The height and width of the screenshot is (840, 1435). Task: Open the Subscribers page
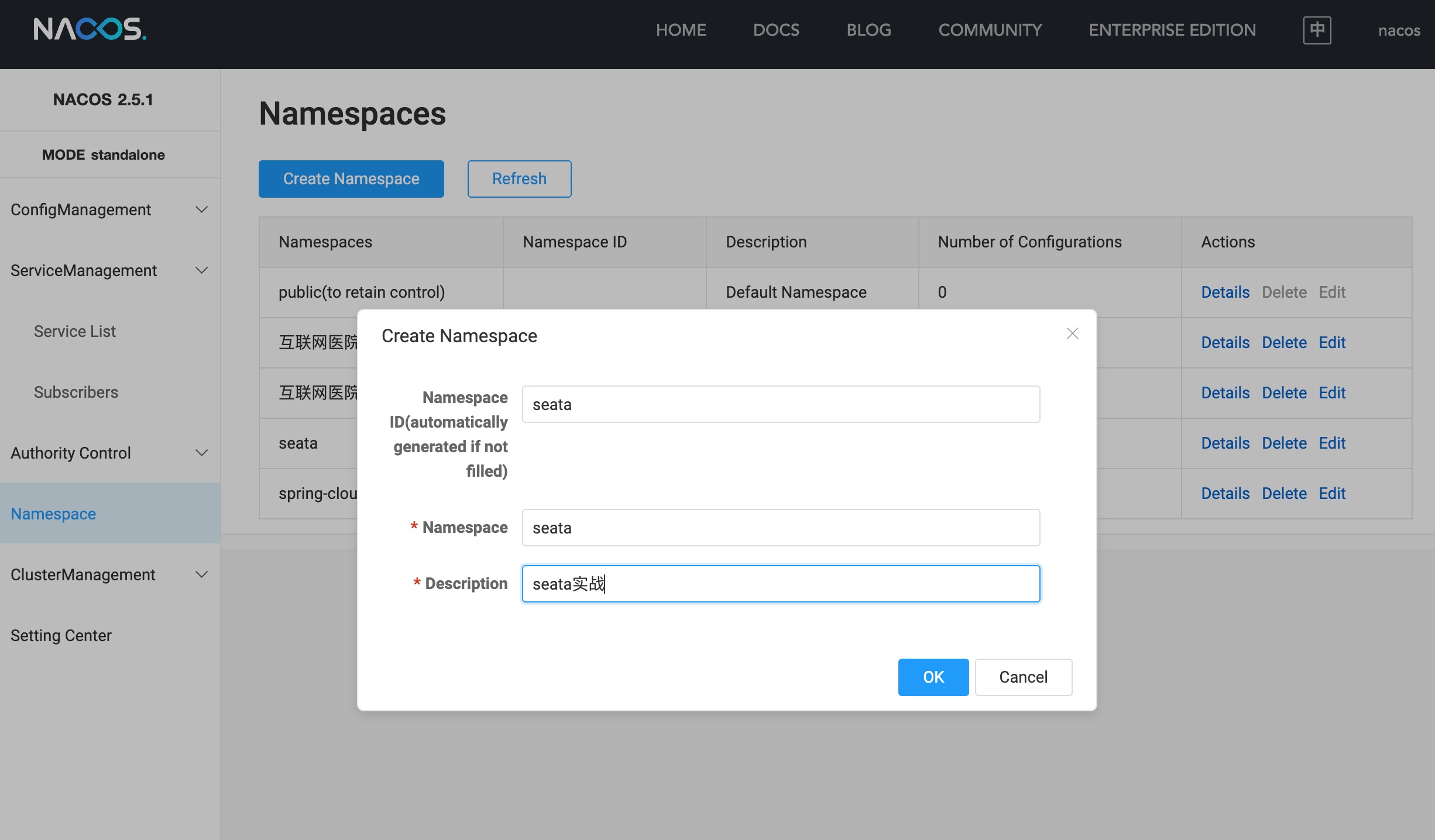(x=76, y=392)
